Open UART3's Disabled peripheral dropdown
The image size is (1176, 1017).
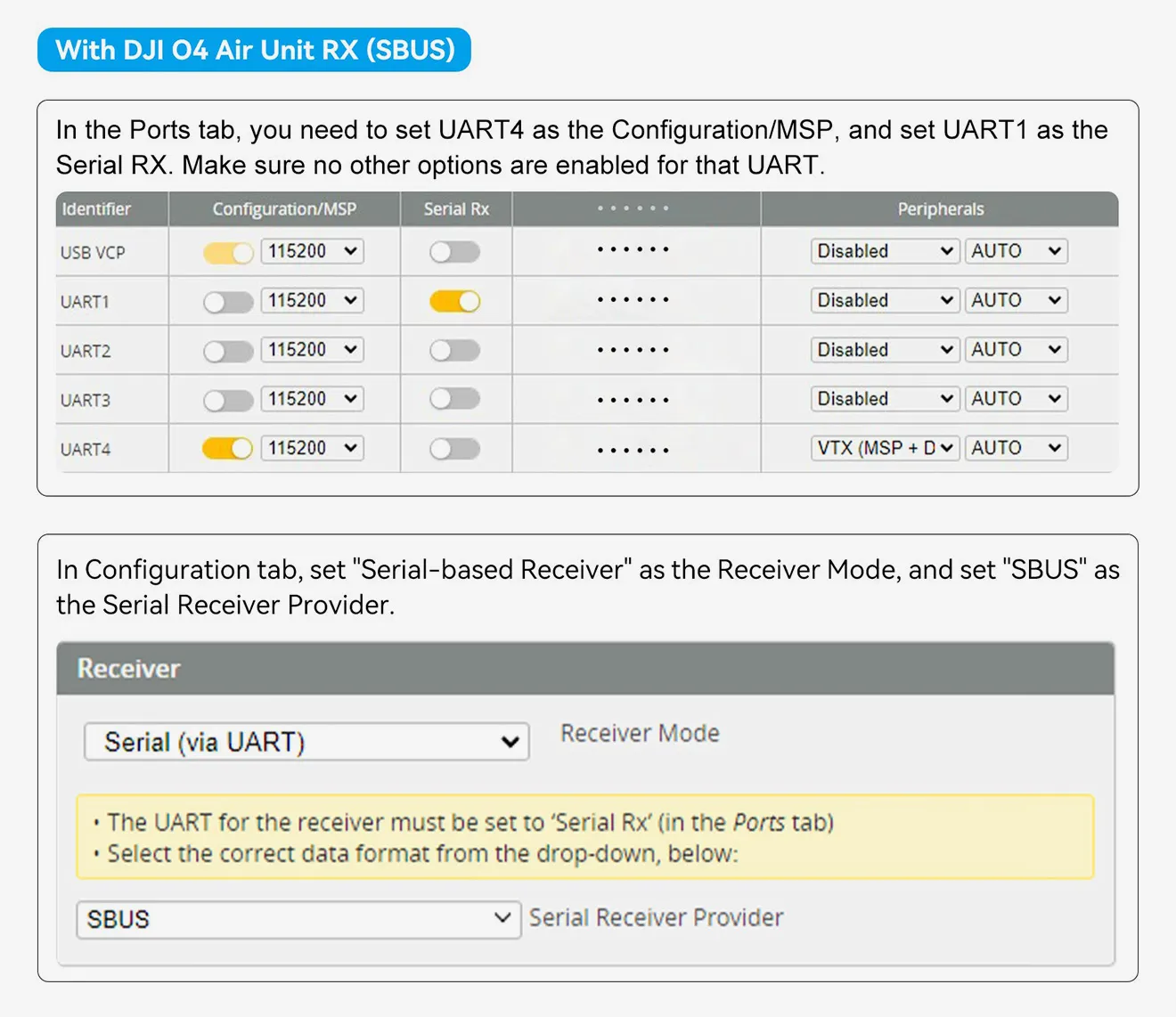tap(884, 398)
